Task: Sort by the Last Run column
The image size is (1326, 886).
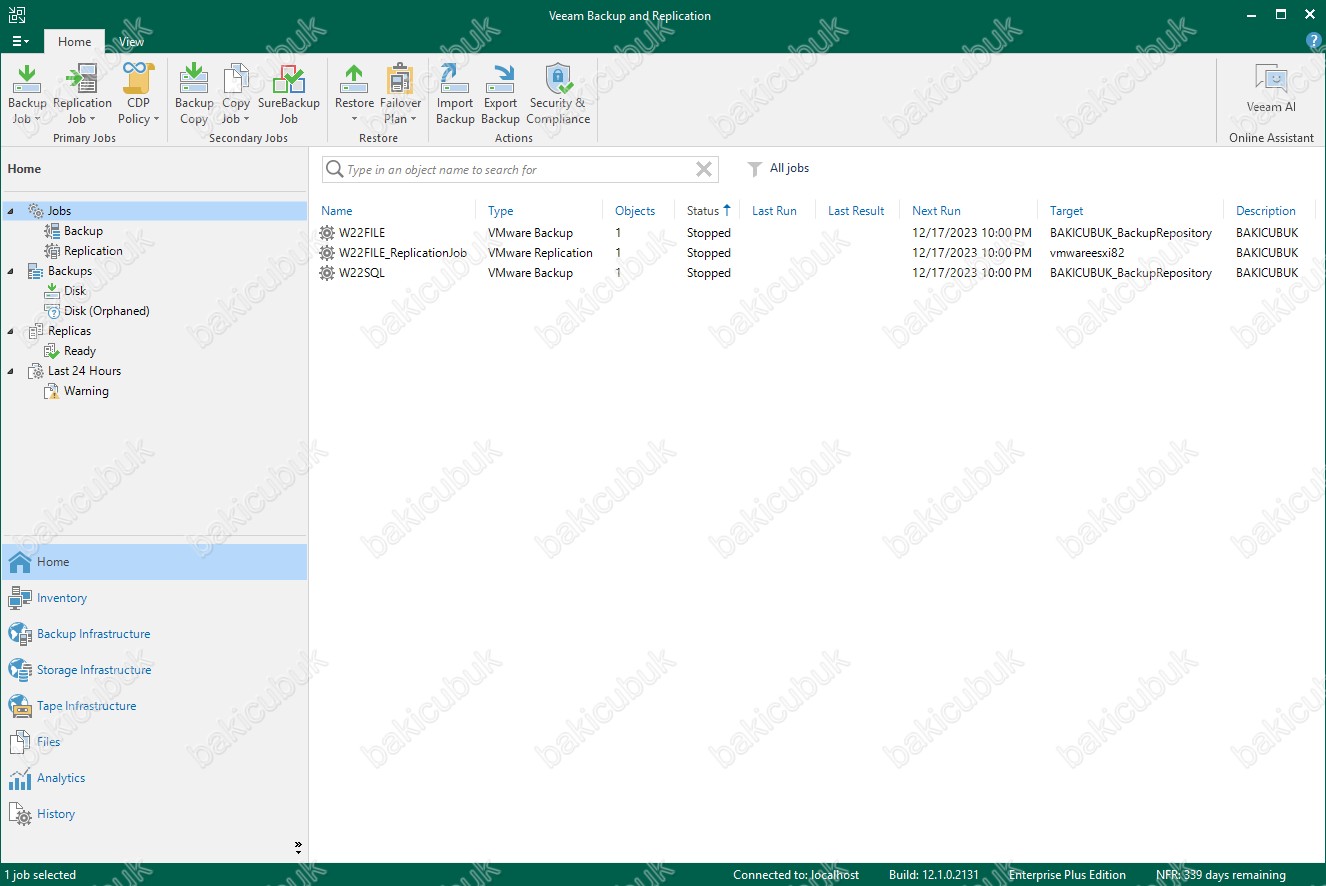Action: (x=775, y=211)
